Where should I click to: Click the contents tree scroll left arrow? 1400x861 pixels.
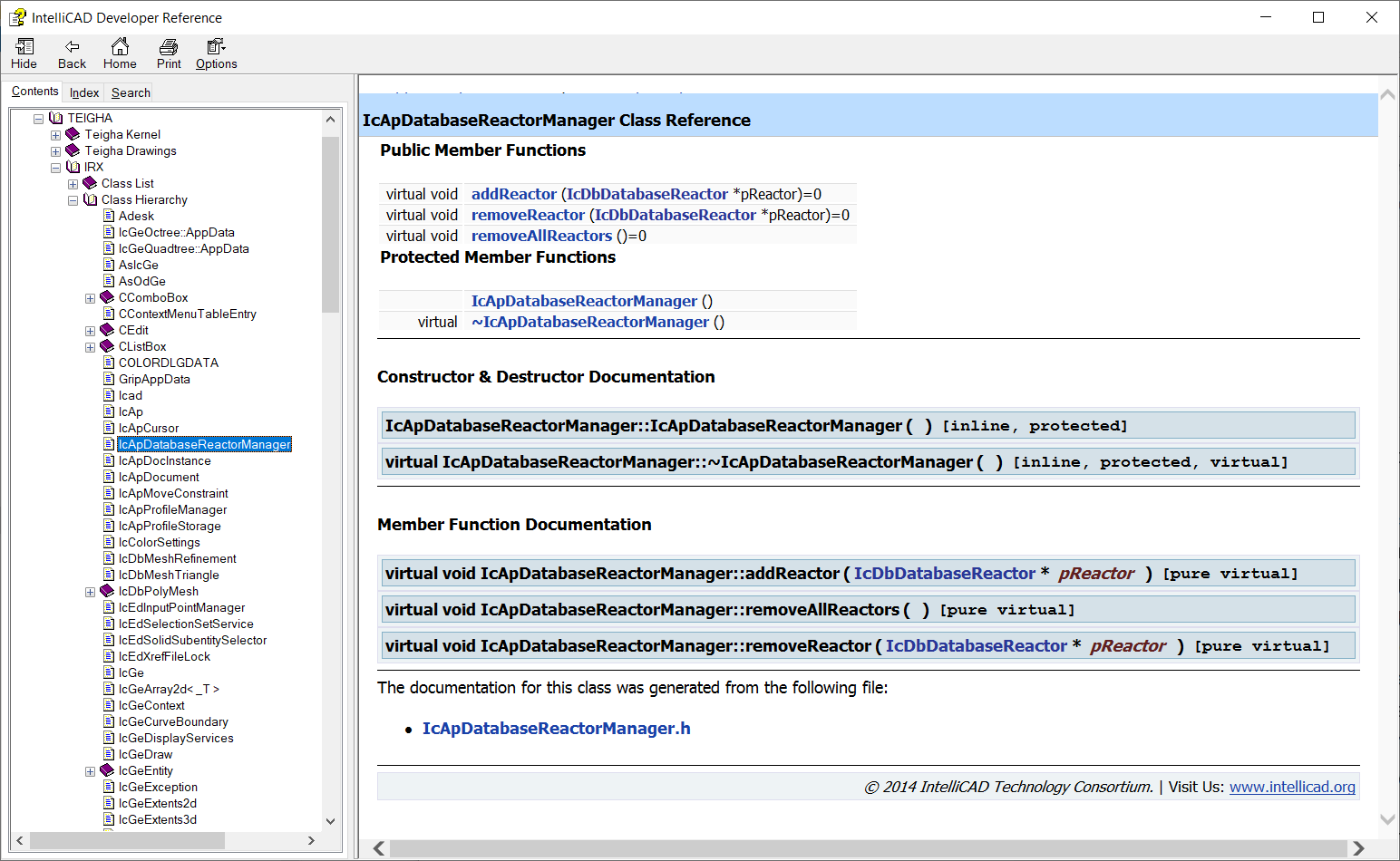pyautogui.click(x=20, y=840)
